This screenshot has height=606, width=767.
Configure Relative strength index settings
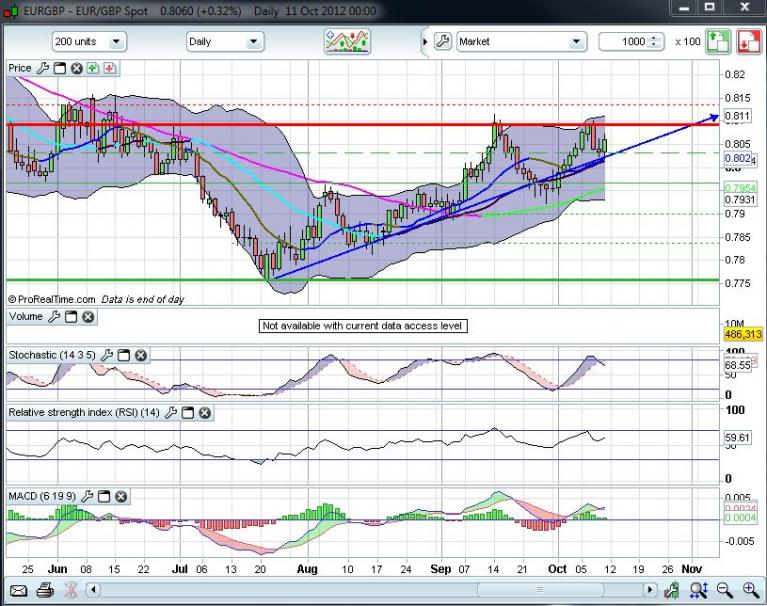pos(171,412)
